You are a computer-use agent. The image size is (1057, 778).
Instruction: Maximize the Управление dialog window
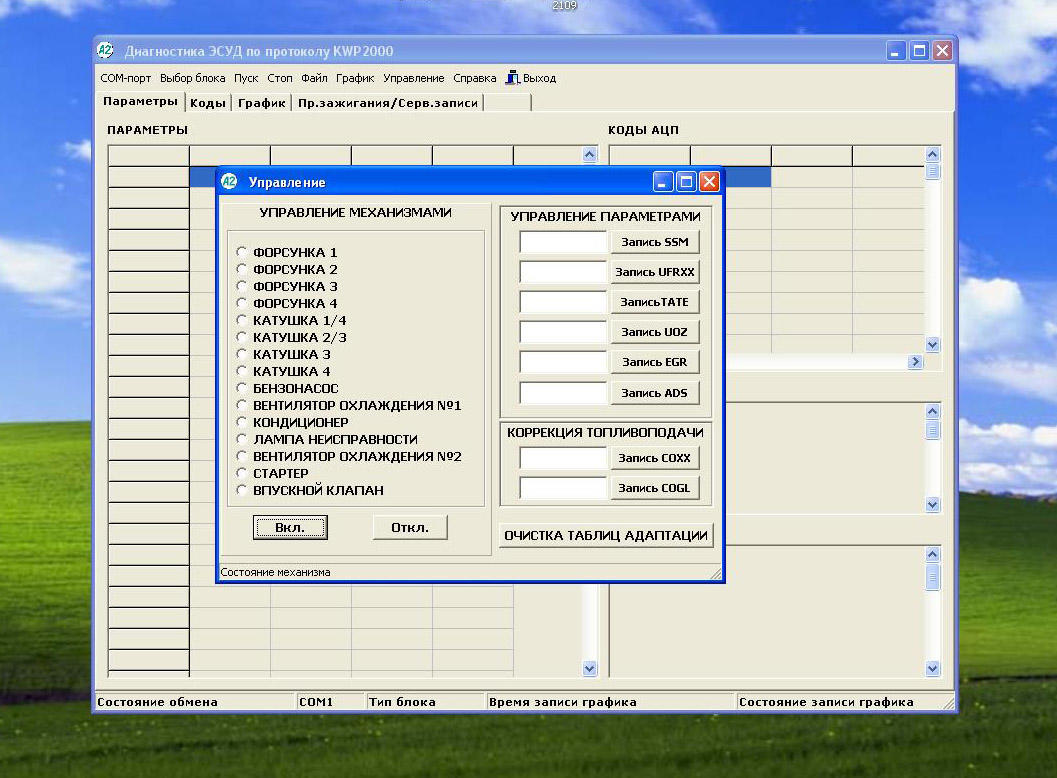[x=686, y=182]
